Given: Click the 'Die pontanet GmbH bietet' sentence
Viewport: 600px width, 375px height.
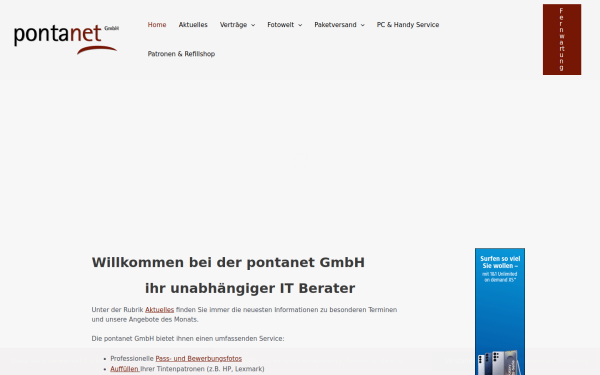Looking at the screenshot, I should pyautogui.click(x=188, y=339).
